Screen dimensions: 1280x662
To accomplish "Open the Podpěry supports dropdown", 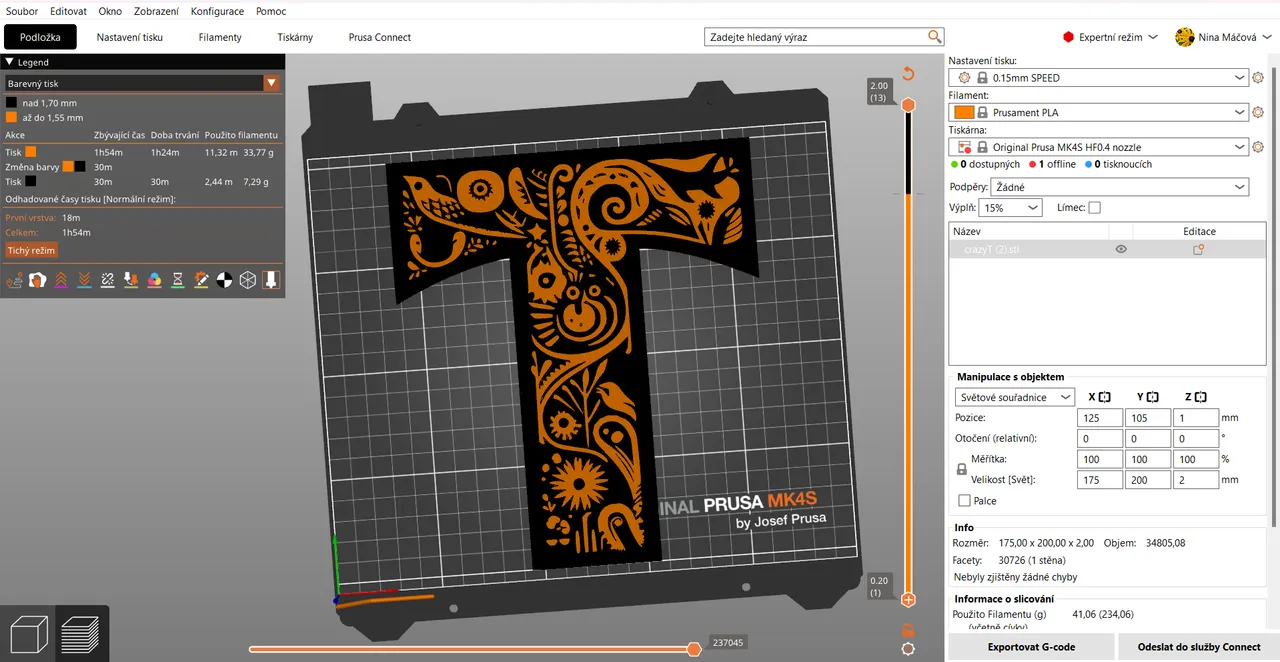I will 1118,187.
